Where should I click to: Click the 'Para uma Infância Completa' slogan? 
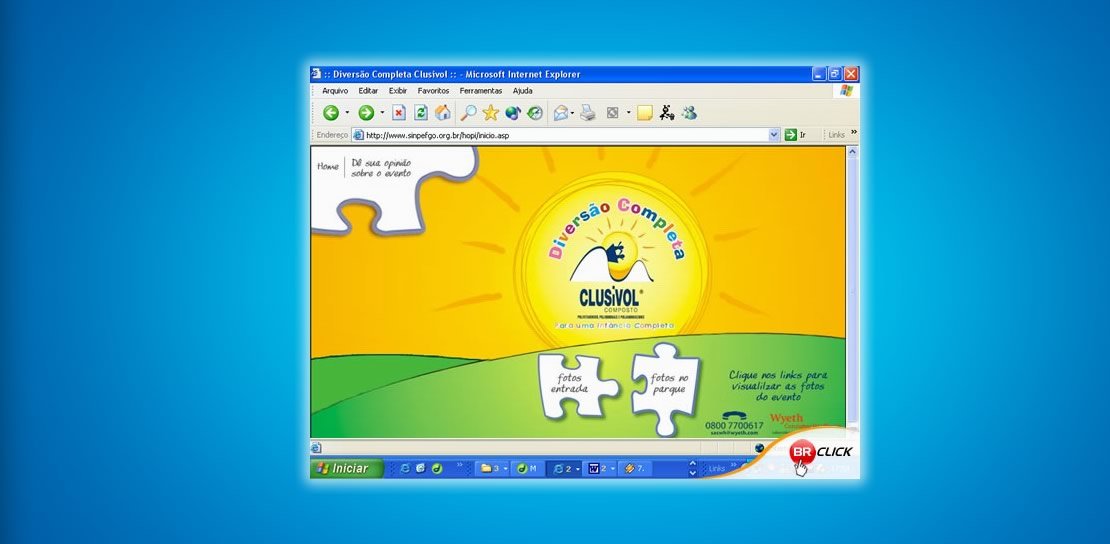click(x=614, y=326)
